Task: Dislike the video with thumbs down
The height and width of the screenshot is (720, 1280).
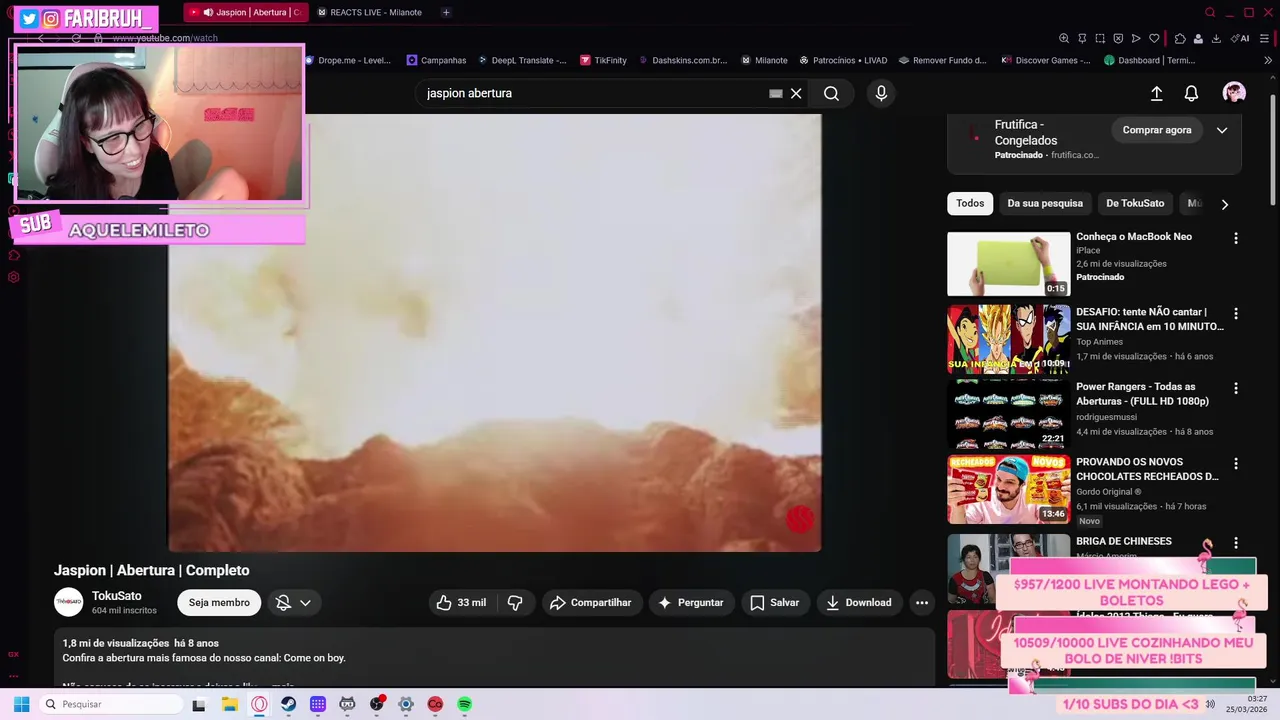Action: pyautogui.click(x=516, y=602)
